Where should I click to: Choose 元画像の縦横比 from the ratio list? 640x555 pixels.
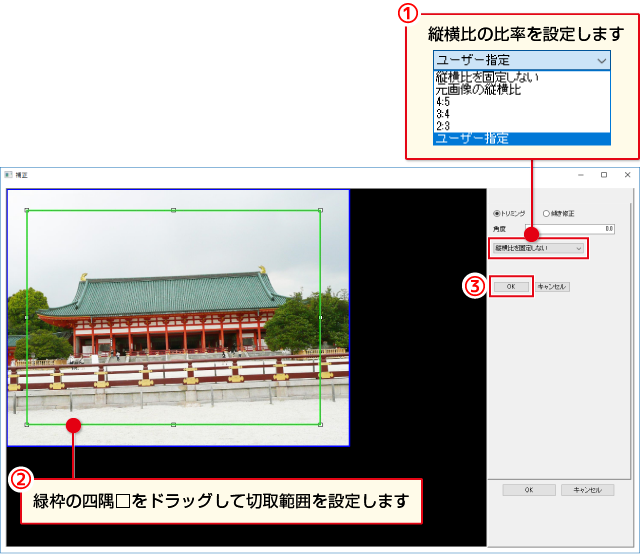tap(478, 89)
